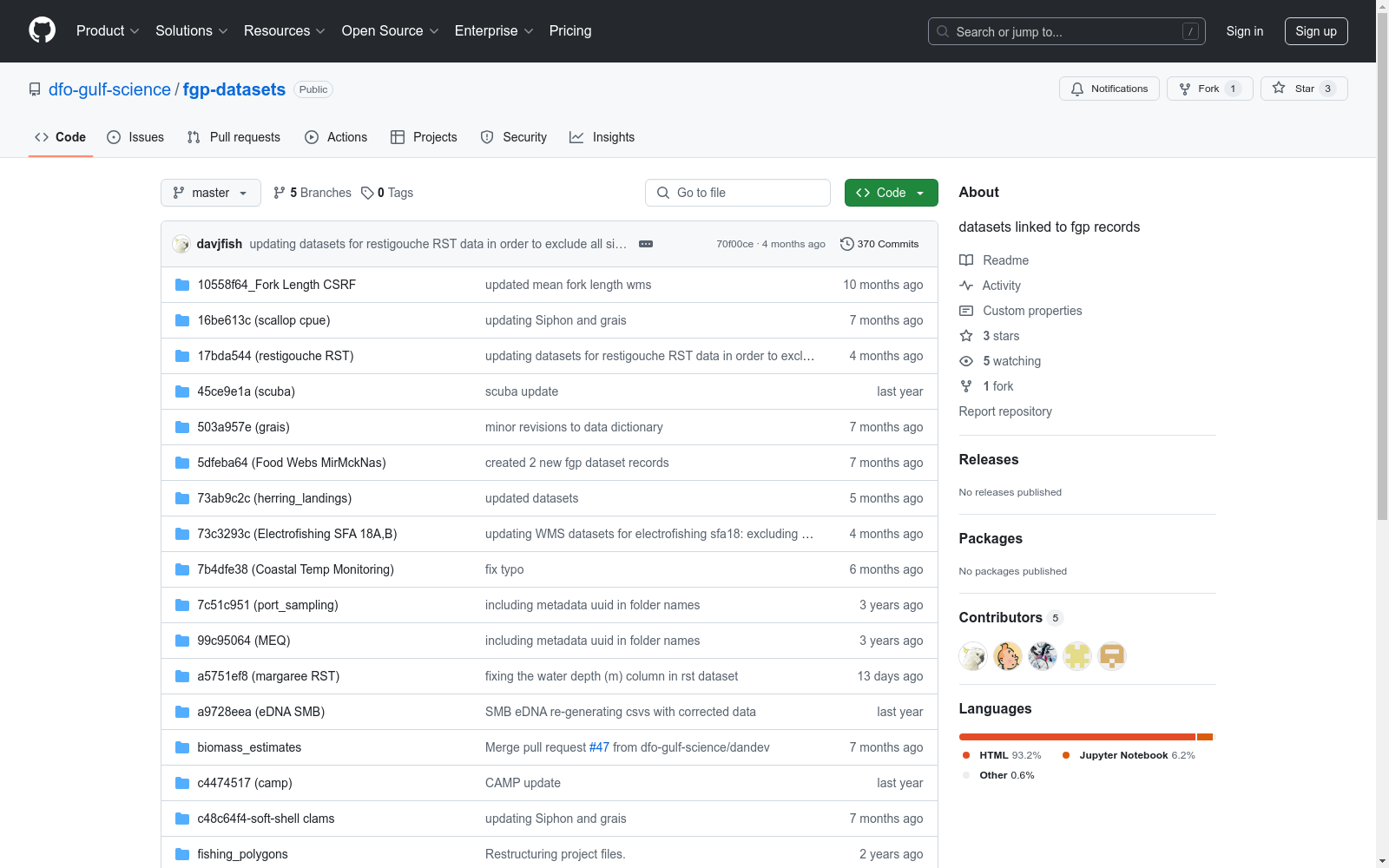Expand the commit message ellipsis icon
Viewport: 1389px width, 868px height.
646,244
